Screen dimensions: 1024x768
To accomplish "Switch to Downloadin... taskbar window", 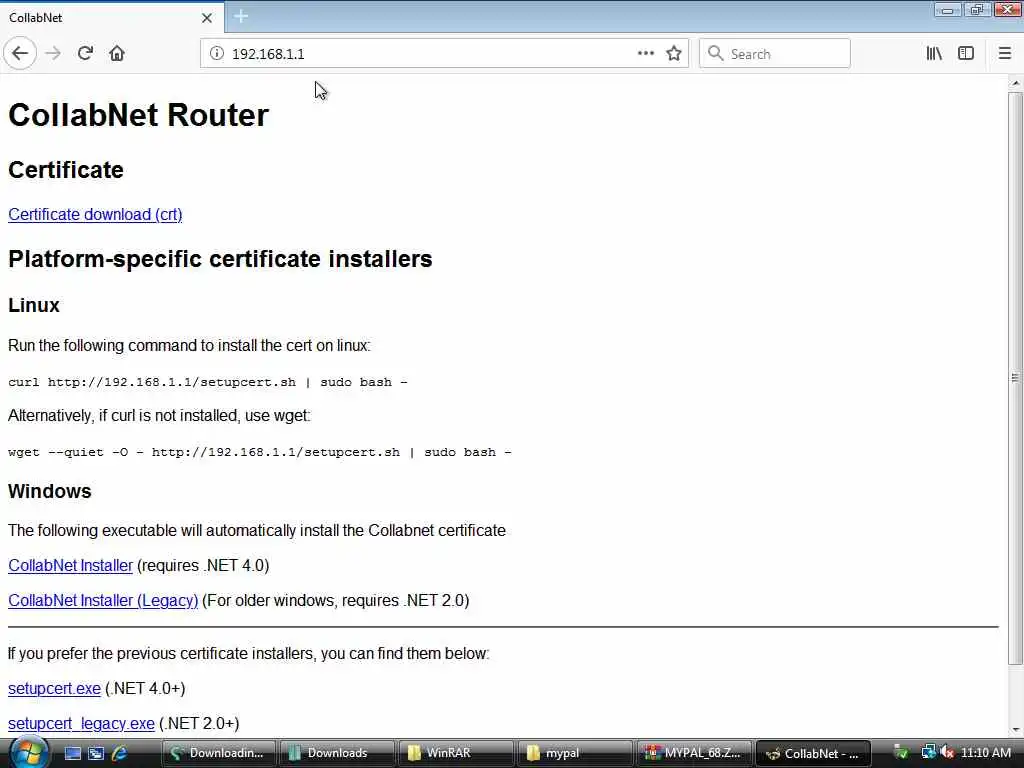I will point(218,754).
